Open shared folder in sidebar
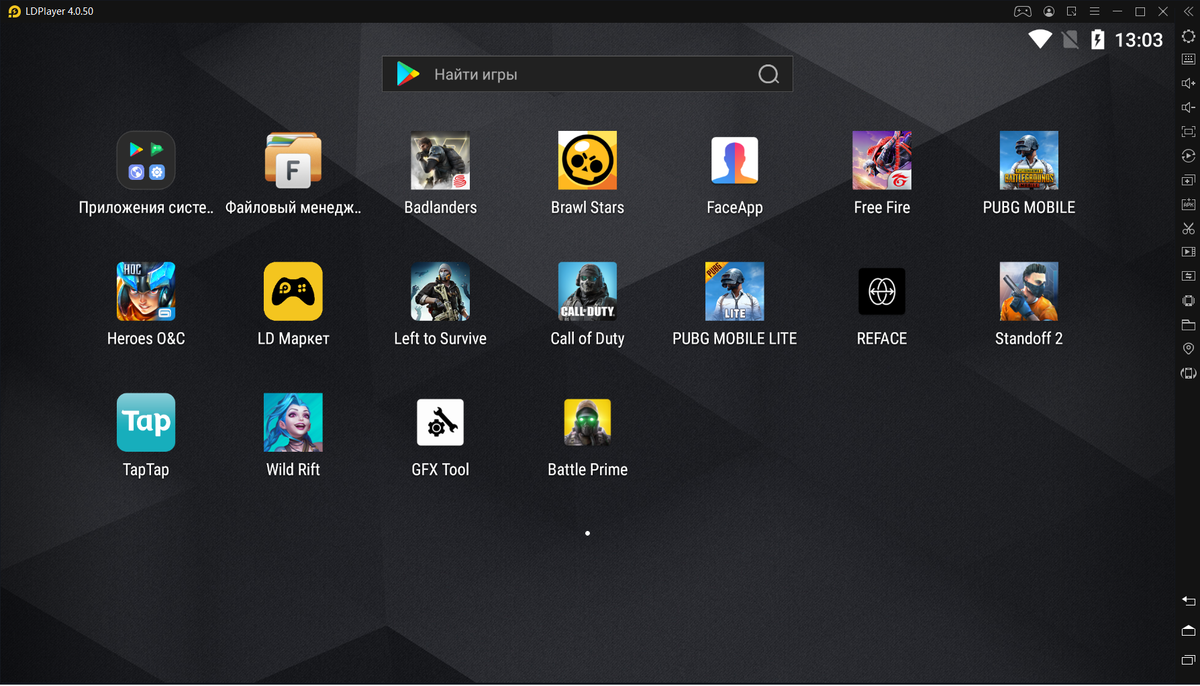 pyautogui.click(x=1188, y=325)
